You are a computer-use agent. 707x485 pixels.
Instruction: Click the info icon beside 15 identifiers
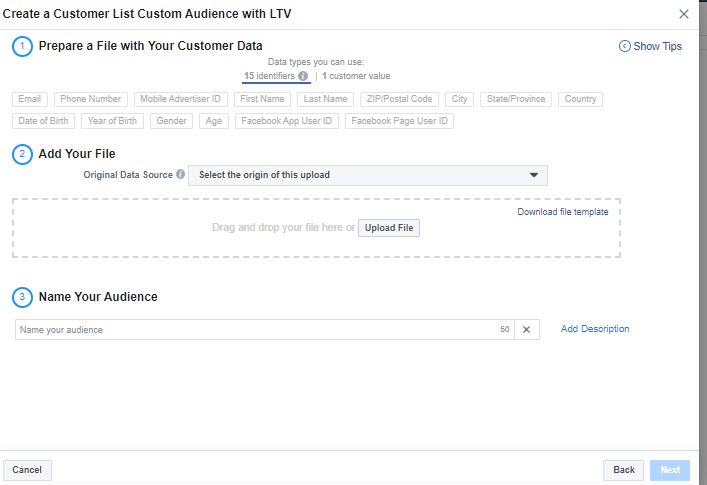point(303,76)
